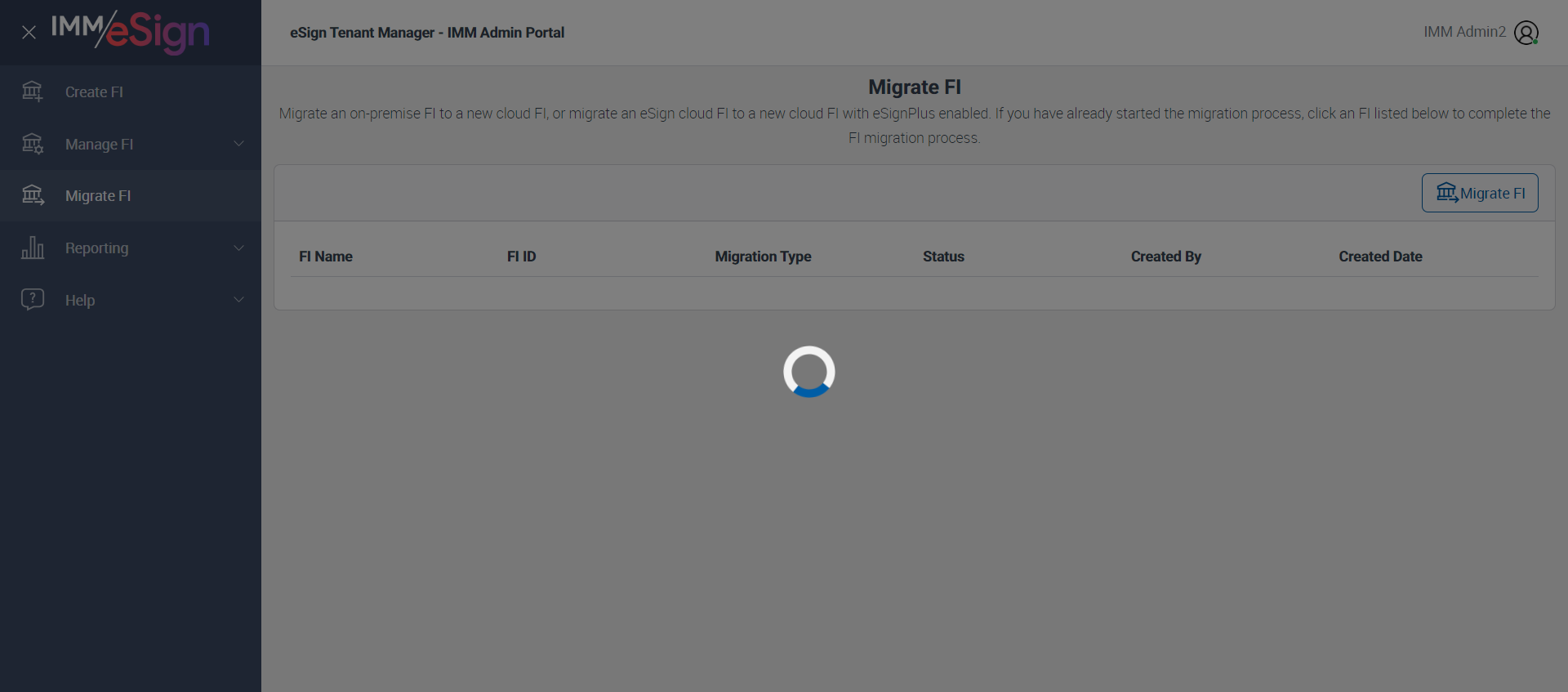Sort by the Status column header
Screen dimensions: 1568x692
(x=943, y=257)
